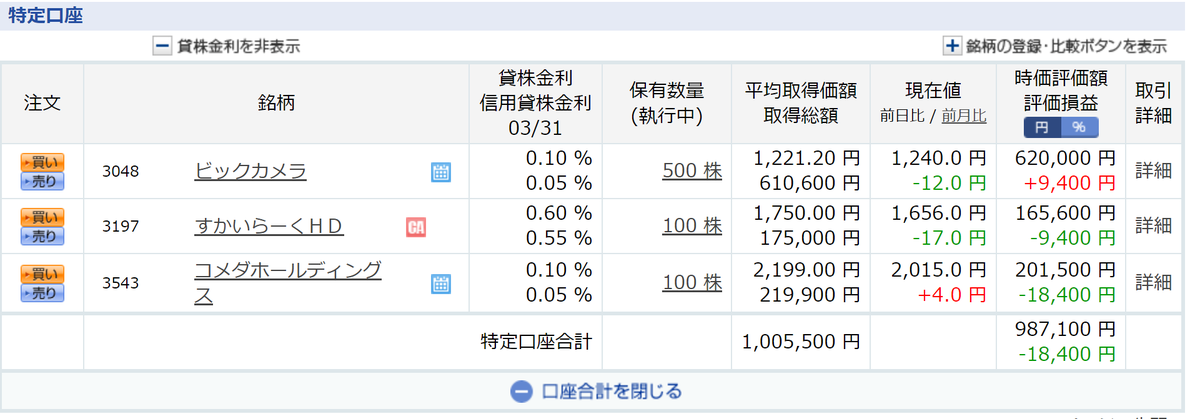
Task: Open ビックカメラ stock link
Action: [250, 171]
